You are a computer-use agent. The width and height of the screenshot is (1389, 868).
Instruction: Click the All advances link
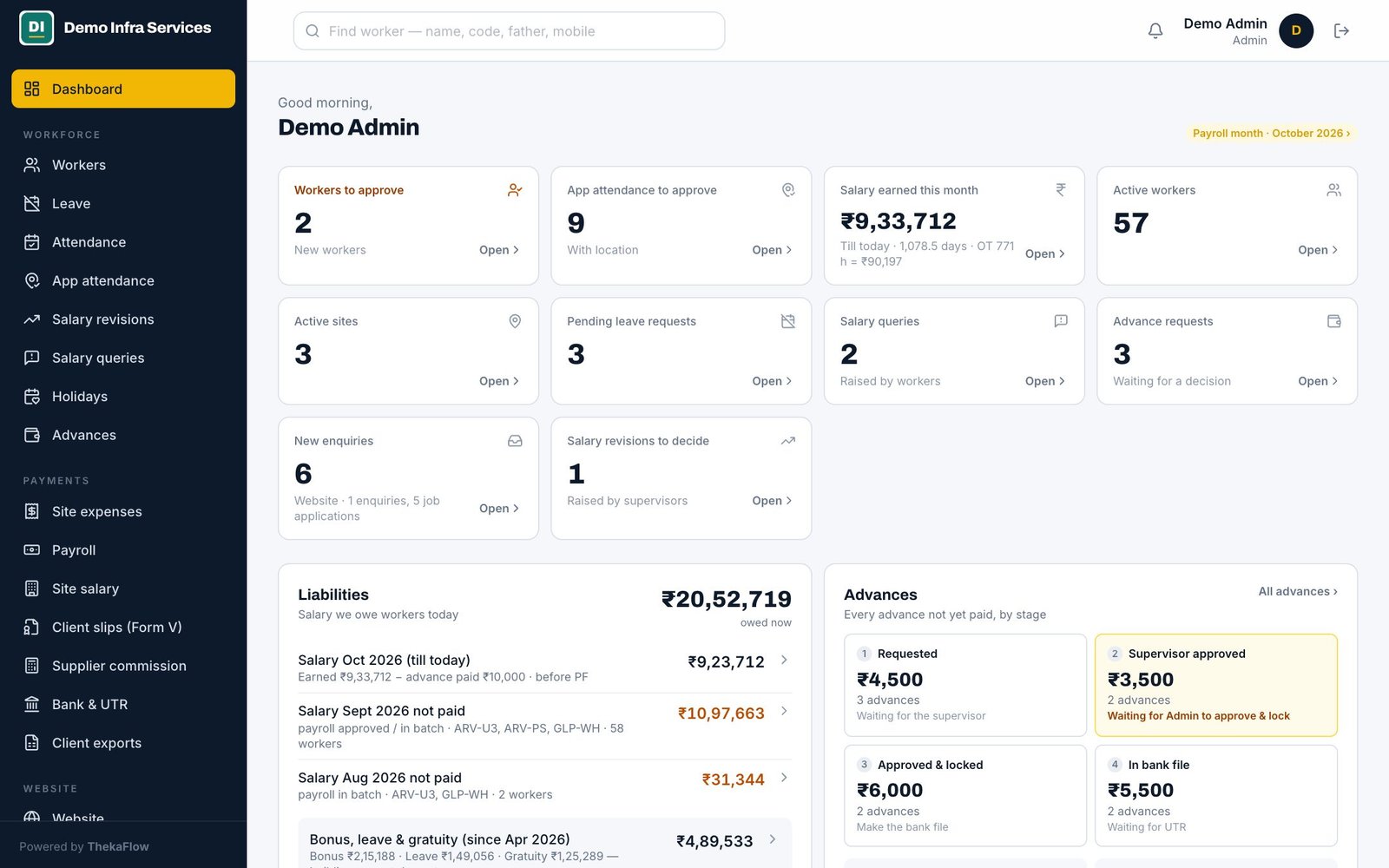pos(1298,591)
